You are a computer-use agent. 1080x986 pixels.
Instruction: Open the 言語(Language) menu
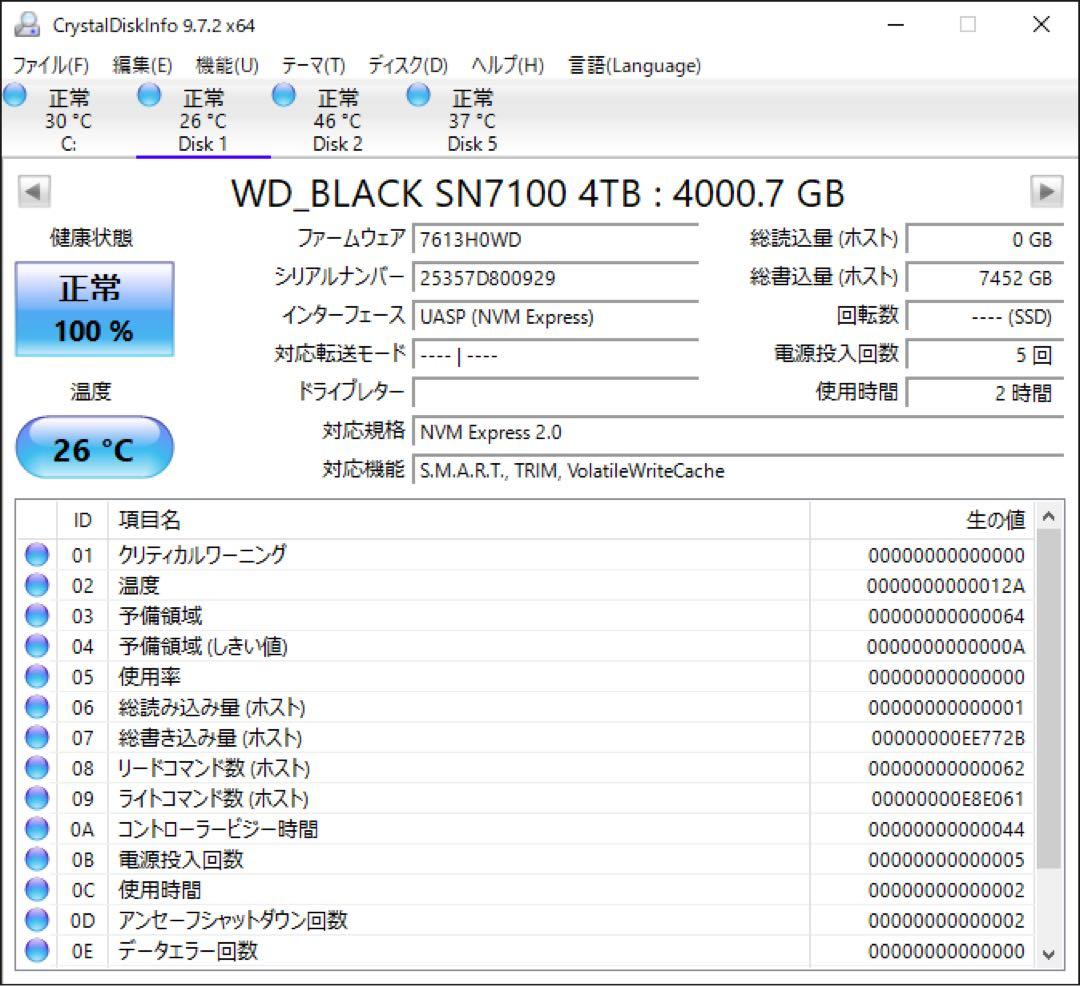634,65
